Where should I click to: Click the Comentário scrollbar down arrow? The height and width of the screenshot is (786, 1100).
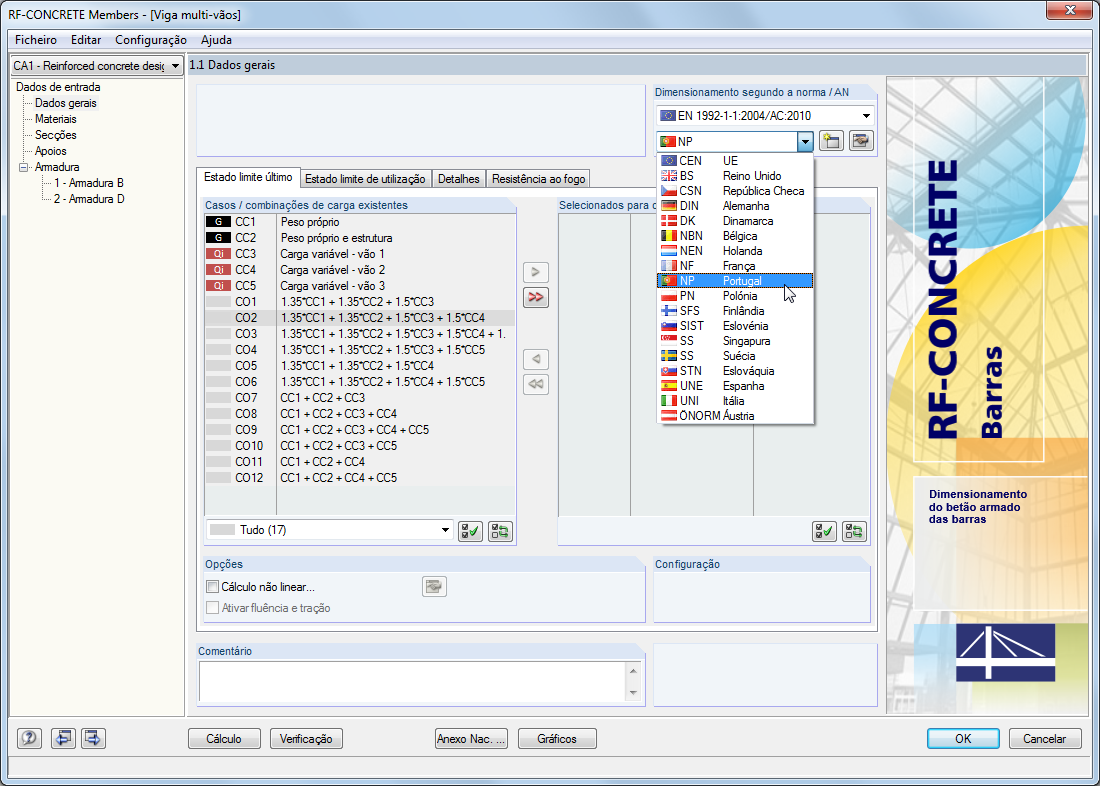point(633,693)
